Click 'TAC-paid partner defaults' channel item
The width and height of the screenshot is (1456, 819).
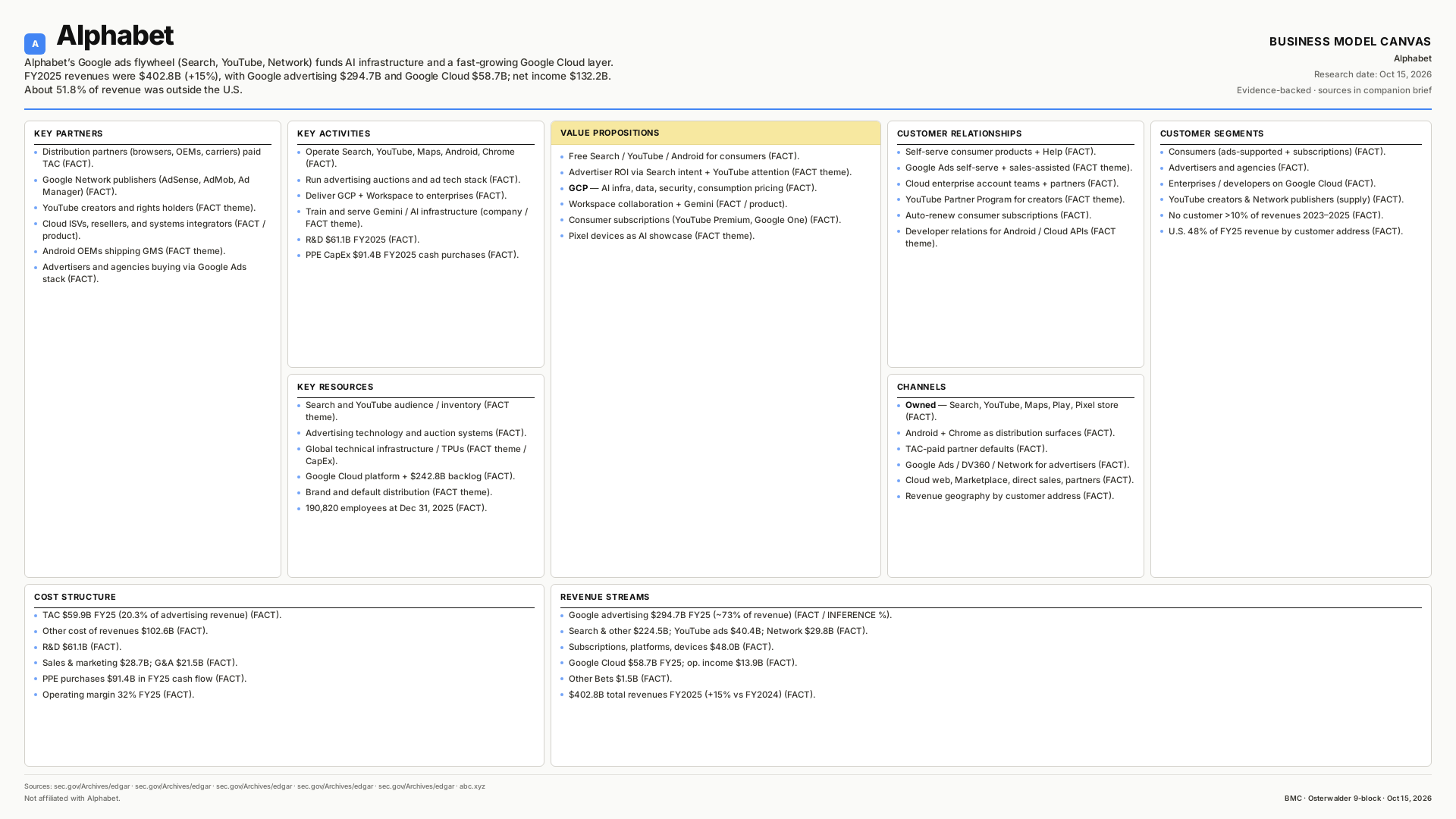click(x=976, y=449)
